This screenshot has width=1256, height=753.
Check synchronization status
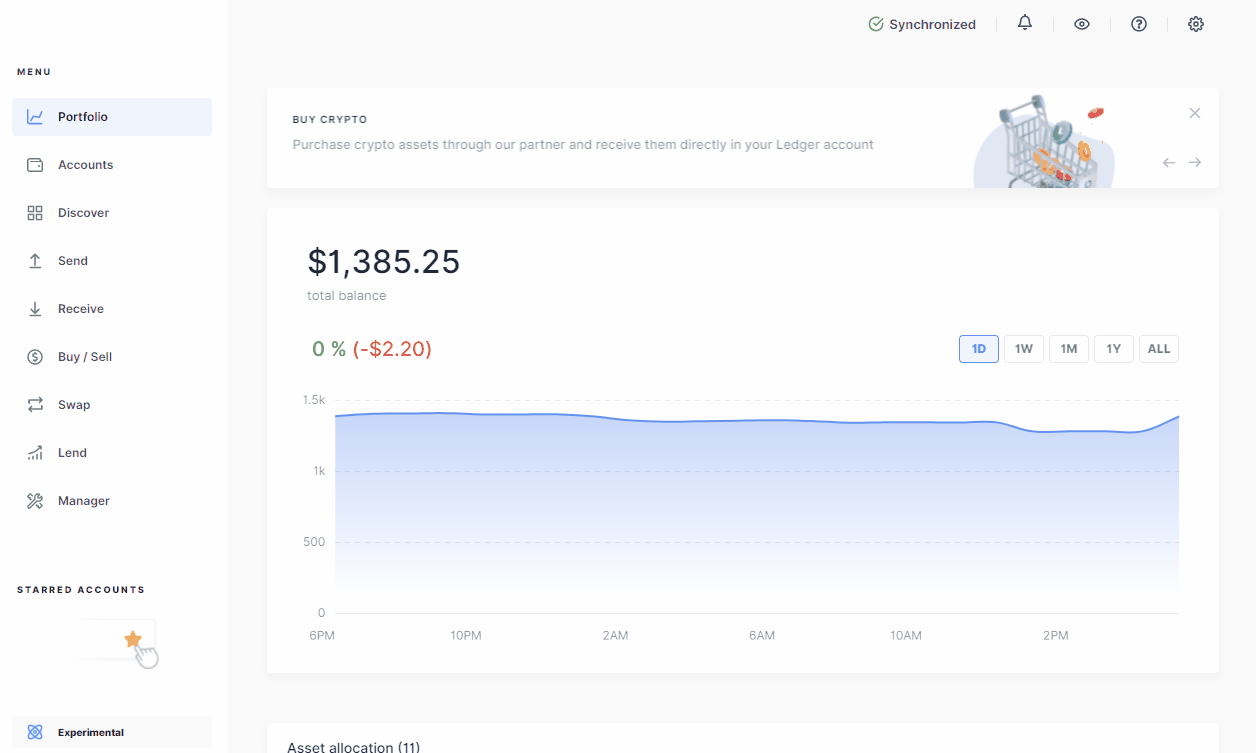pos(922,23)
